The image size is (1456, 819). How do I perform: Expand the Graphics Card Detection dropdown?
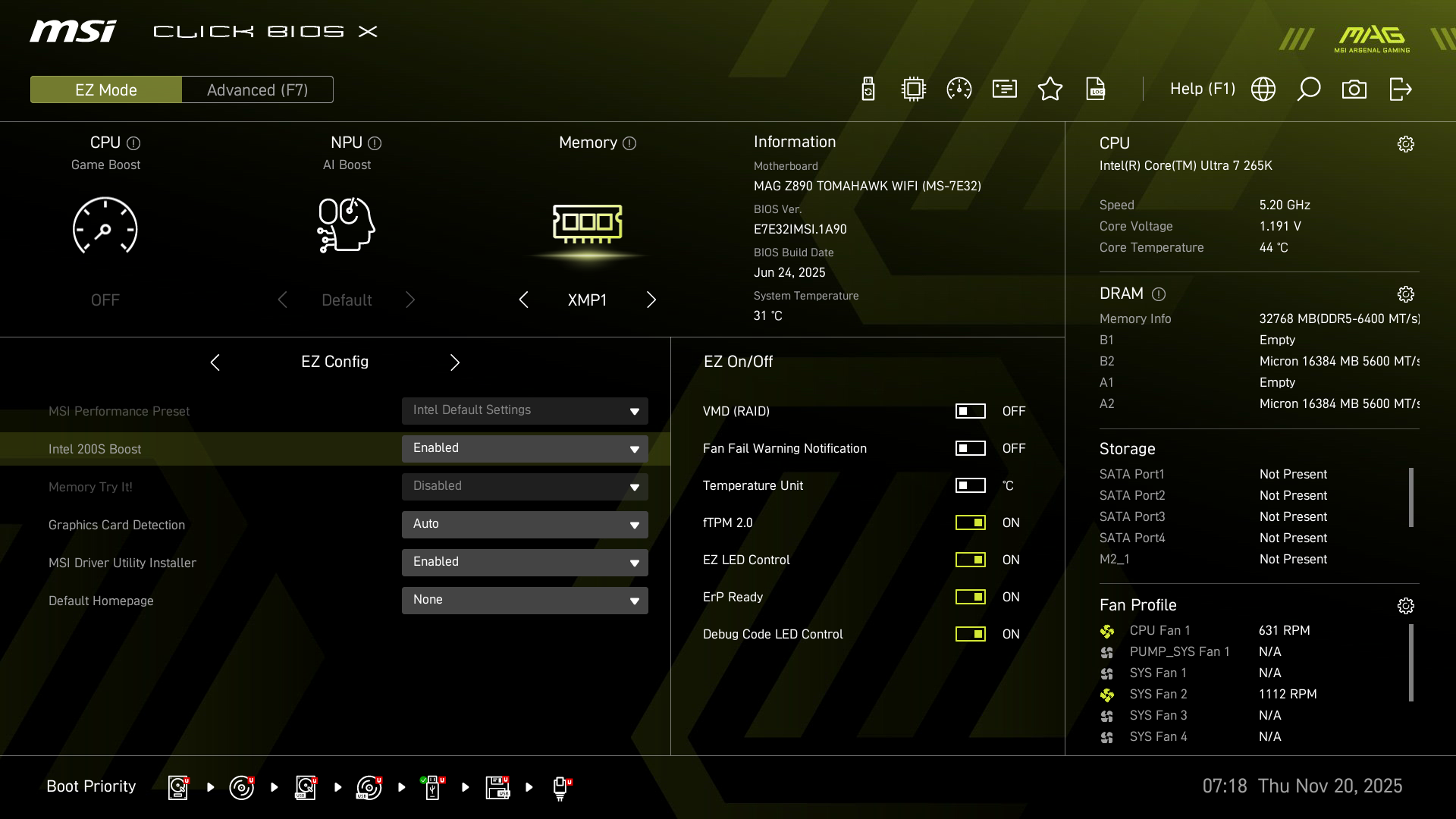click(x=524, y=524)
